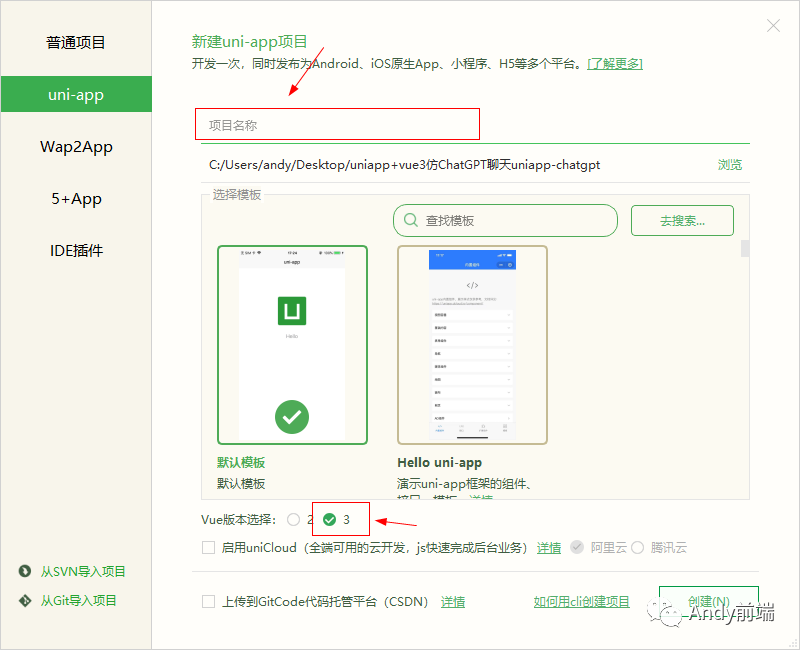Image resolution: width=800 pixels, height=650 pixels.
Task: Select Vue version 3 radio button
Action: pyautogui.click(x=330, y=519)
